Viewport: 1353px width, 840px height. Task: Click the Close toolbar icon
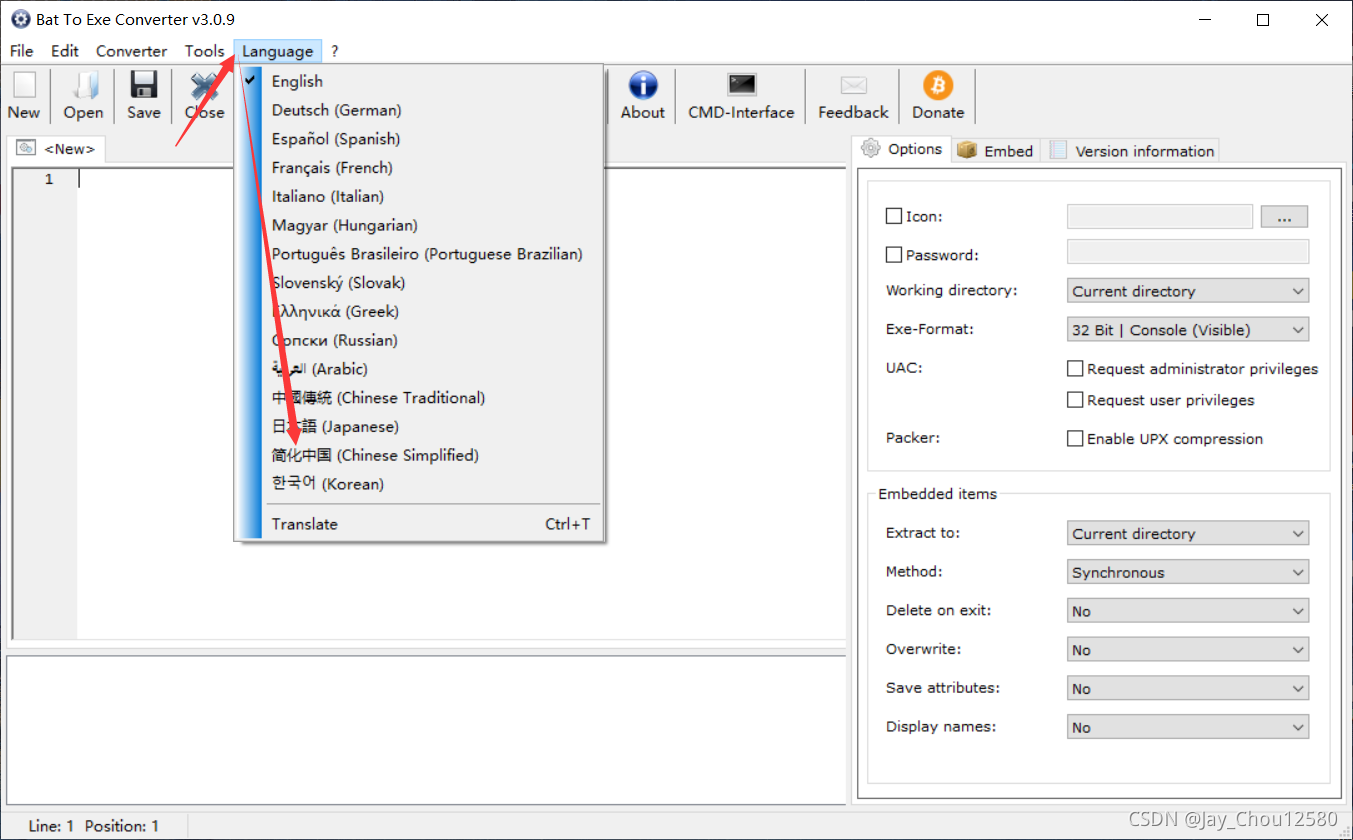point(204,85)
